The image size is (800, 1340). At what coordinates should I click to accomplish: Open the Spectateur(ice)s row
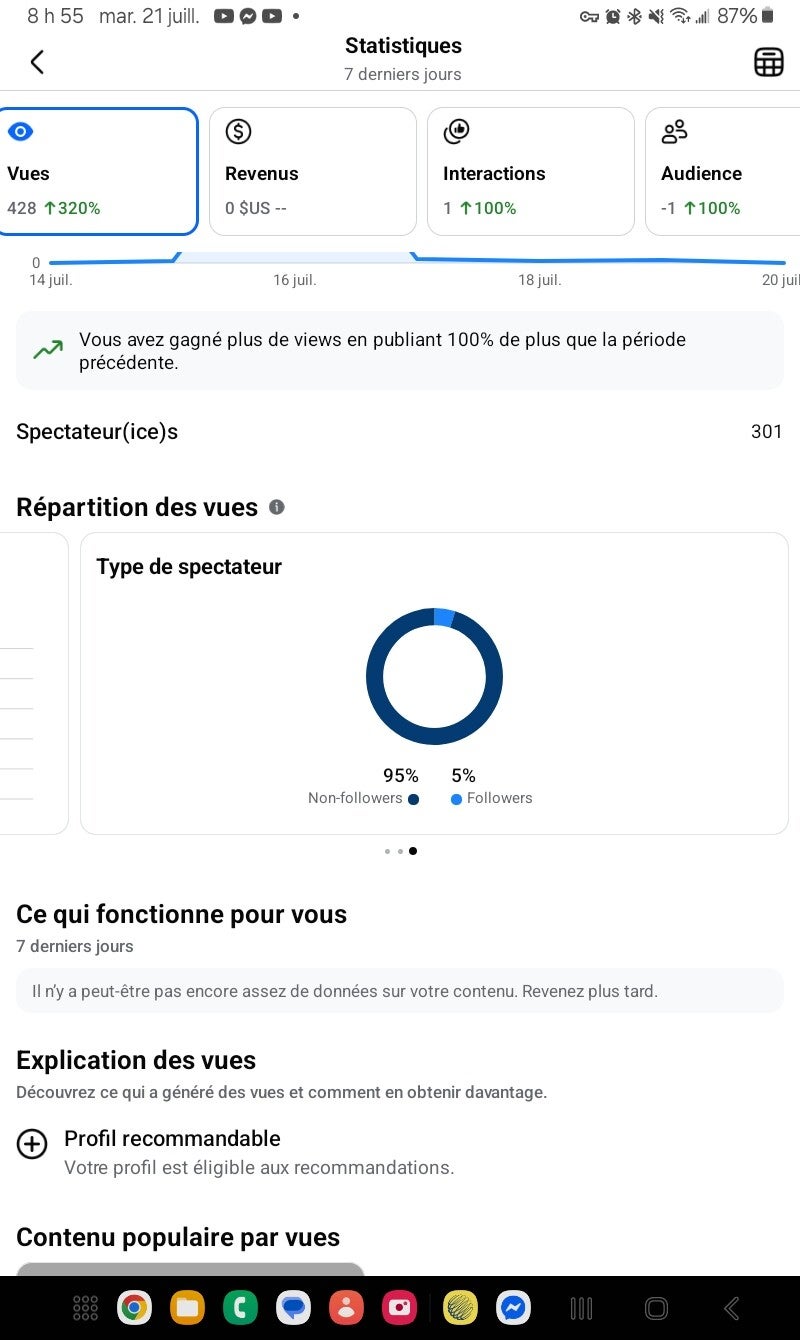400,432
